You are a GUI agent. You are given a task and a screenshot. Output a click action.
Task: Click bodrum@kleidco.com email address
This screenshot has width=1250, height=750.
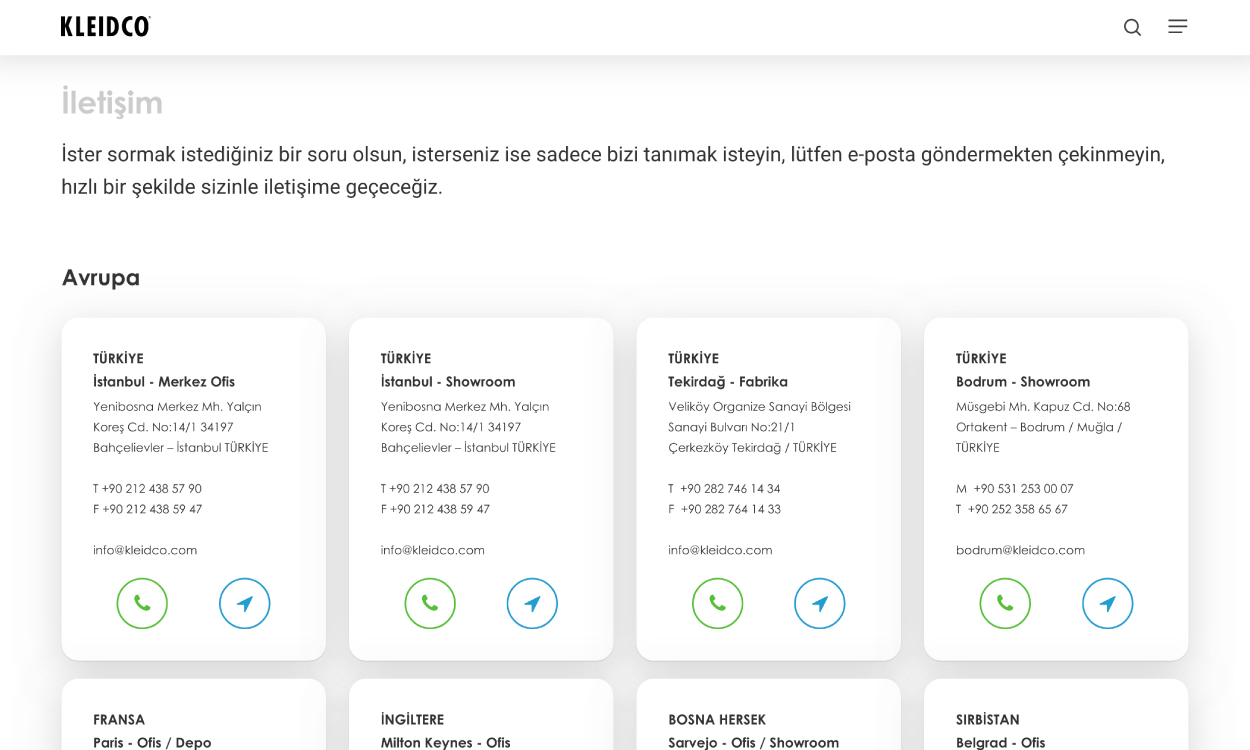[x=1020, y=550]
